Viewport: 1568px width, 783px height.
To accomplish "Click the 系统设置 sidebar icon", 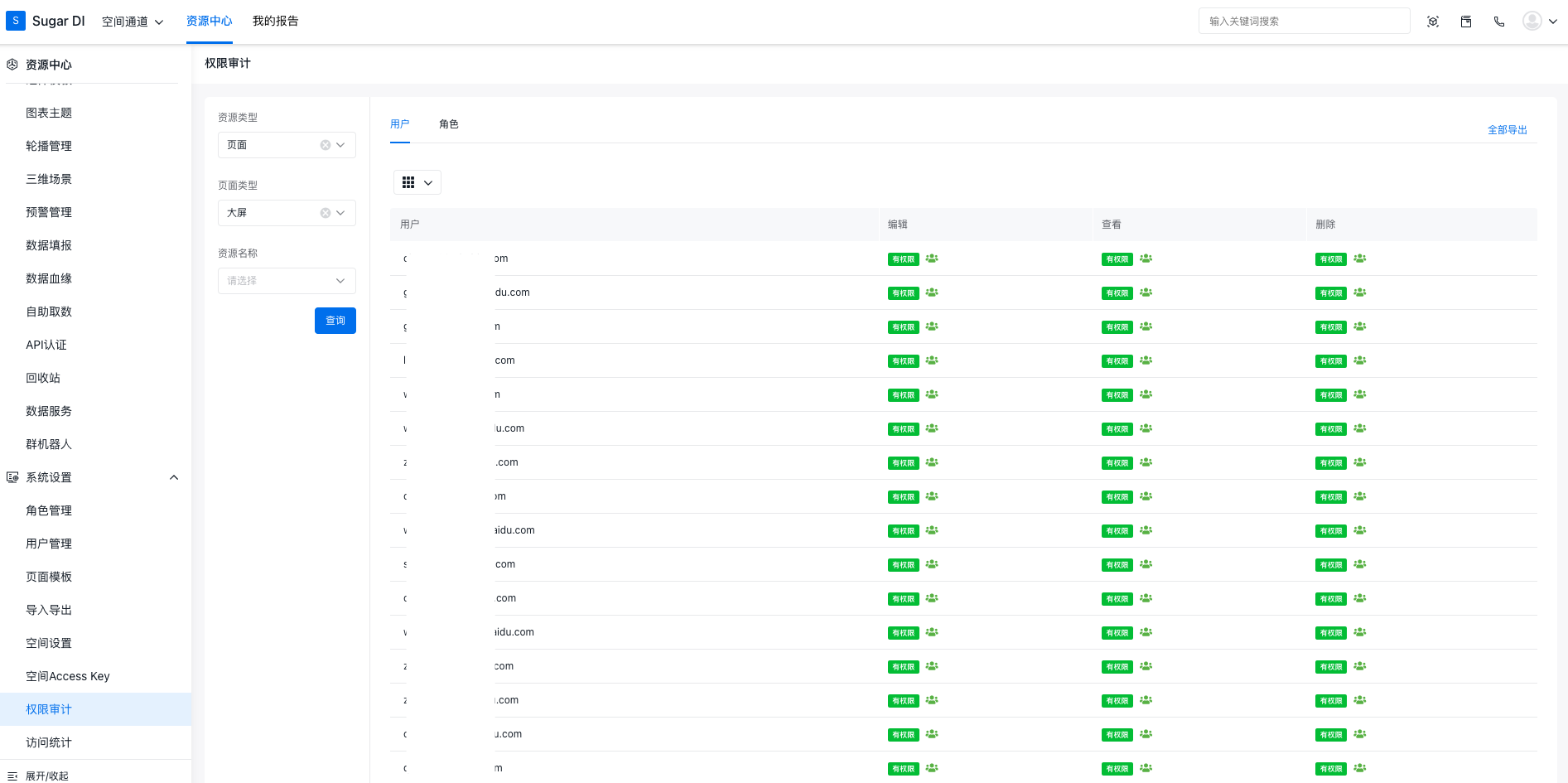I will 12,477.
